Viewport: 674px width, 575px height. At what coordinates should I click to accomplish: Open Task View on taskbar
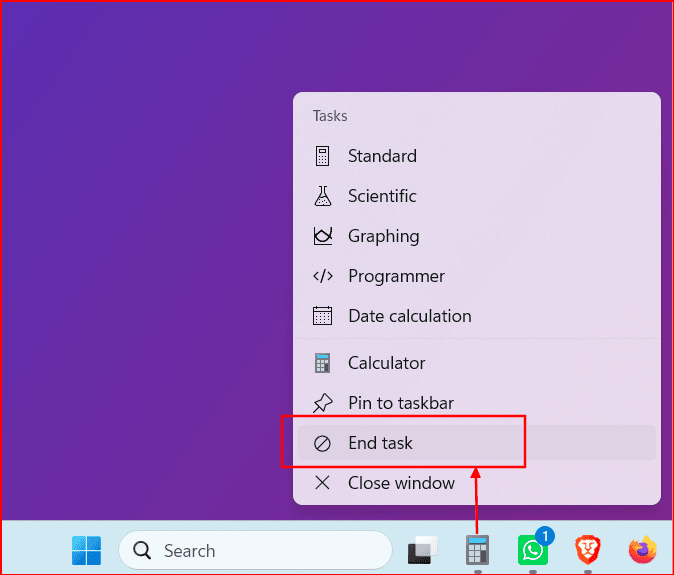(423, 550)
